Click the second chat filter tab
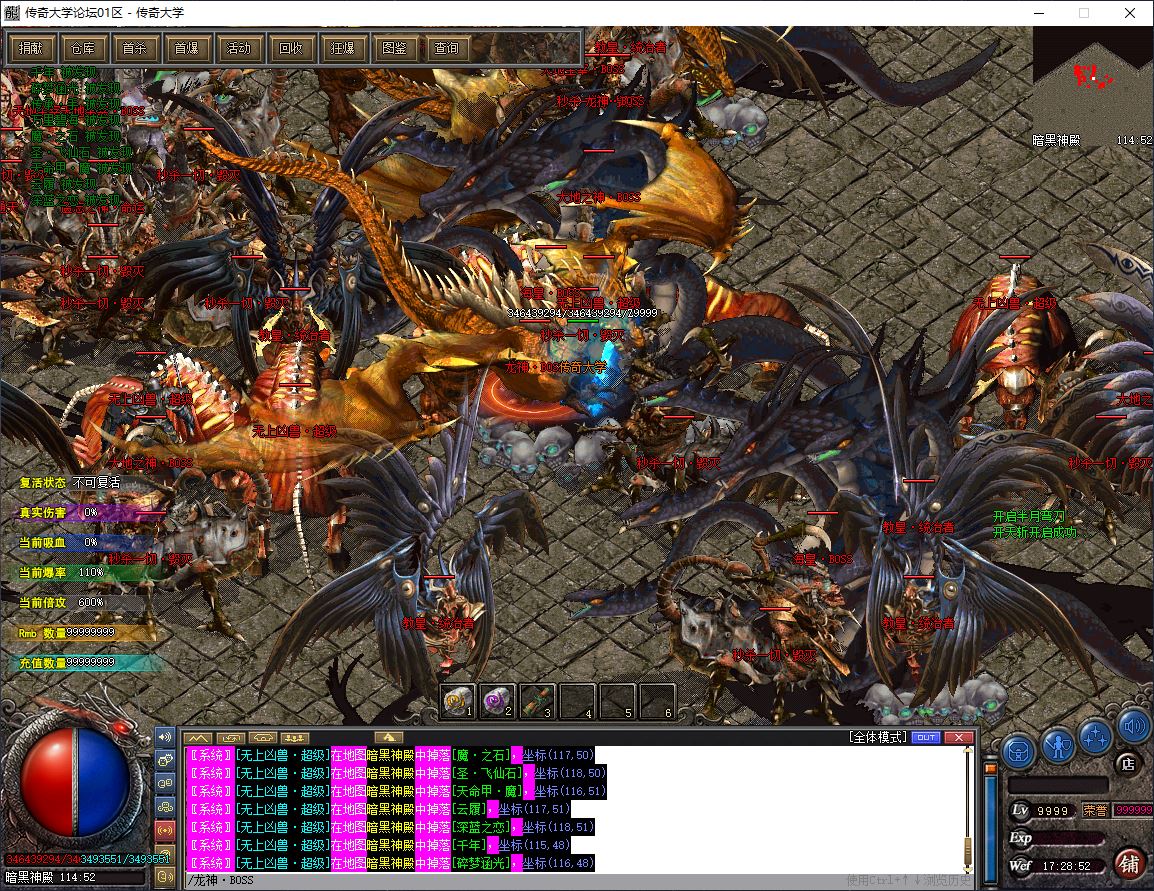The image size is (1154, 891). pyautogui.click(x=230, y=738)
